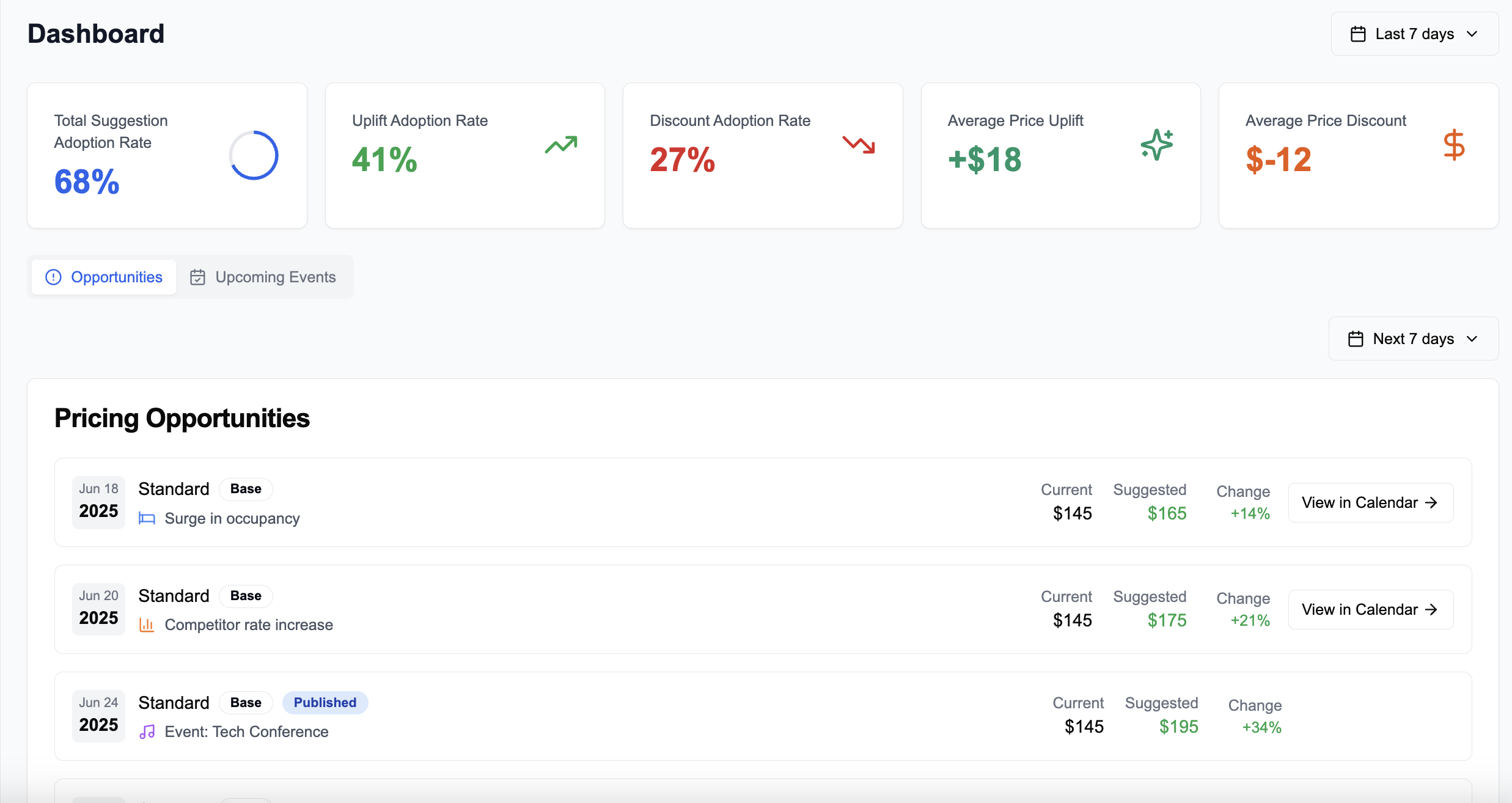The height and width of the screenshot is (803, 1512).
Task: Click Event: Tech Conference text
Action: tap(246, 732)
